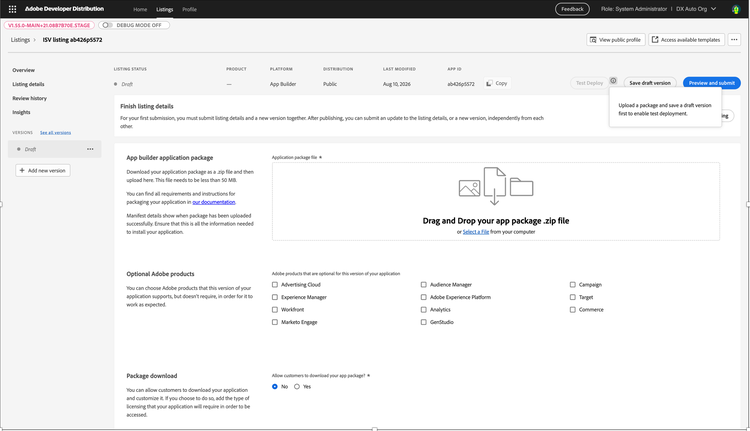Check Workfront option
The image size is (750, 431).
coord(275,309)
